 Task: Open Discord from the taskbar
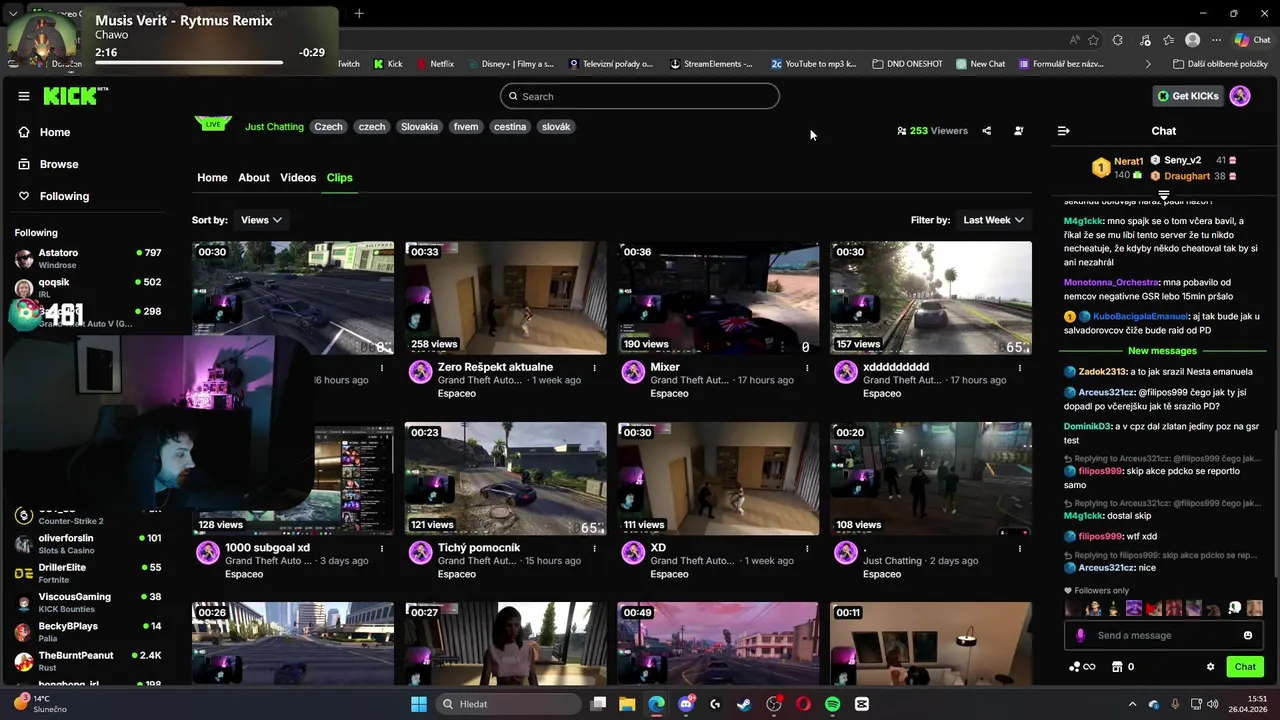686,704
